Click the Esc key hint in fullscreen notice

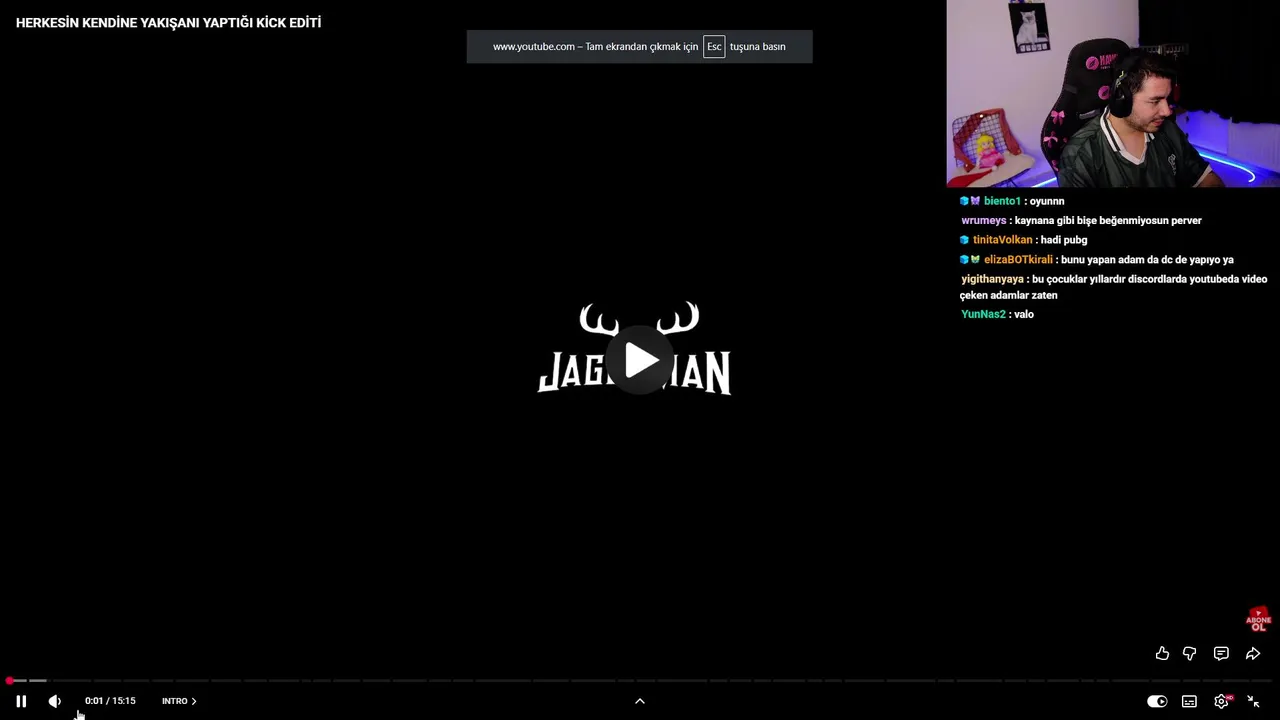pos(714,46)
